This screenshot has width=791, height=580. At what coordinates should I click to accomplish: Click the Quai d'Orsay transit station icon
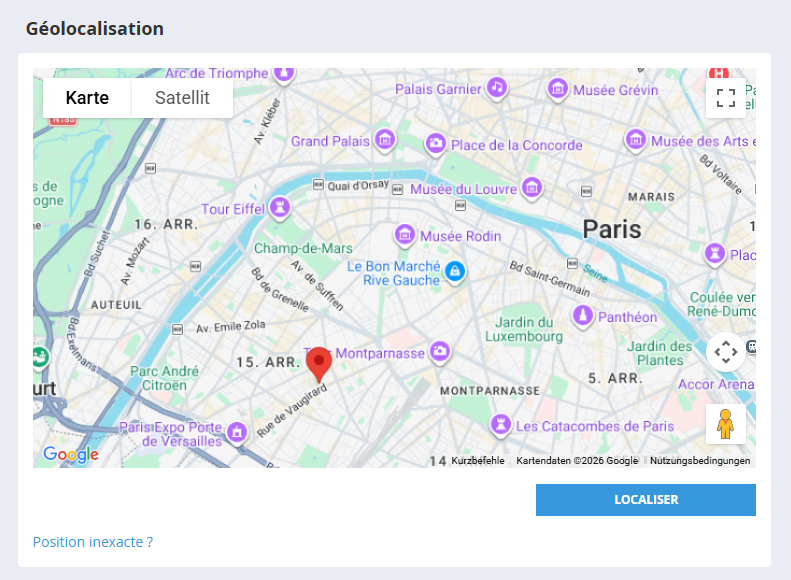click(318, 185)
